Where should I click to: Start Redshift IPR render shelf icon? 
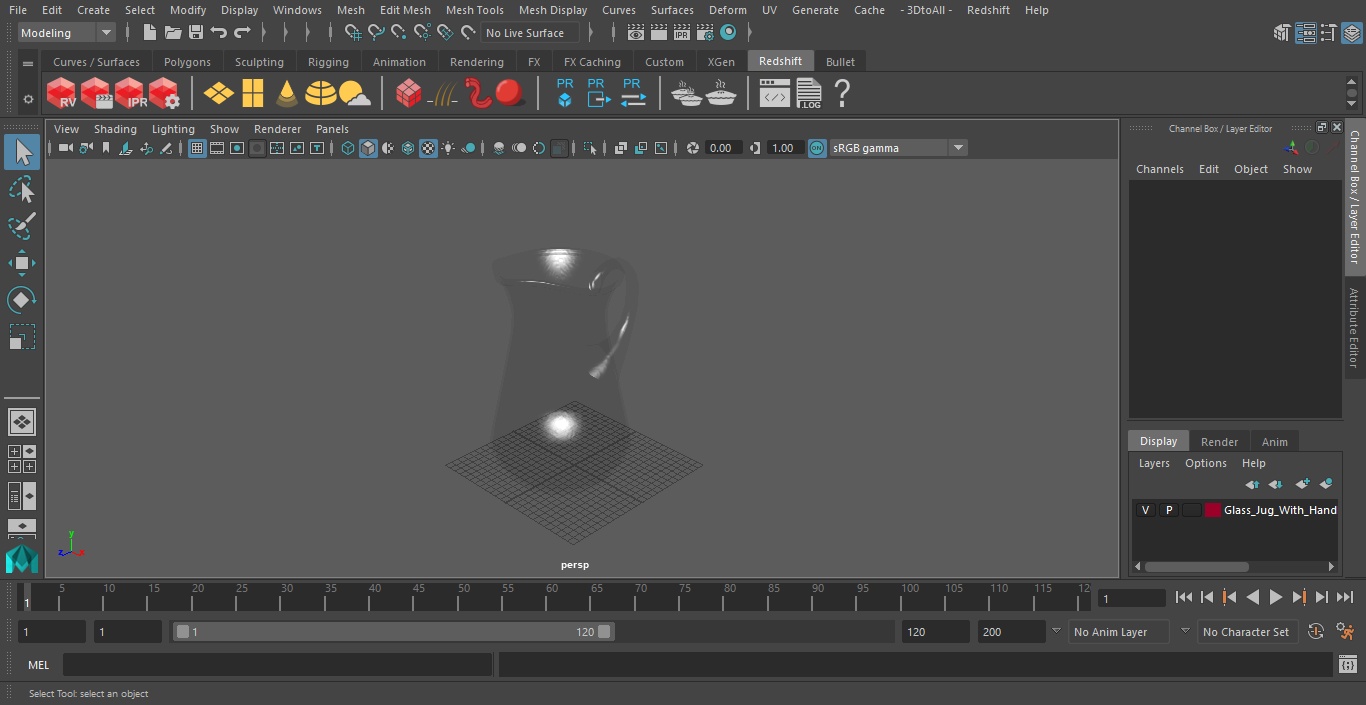coord(130,94)
